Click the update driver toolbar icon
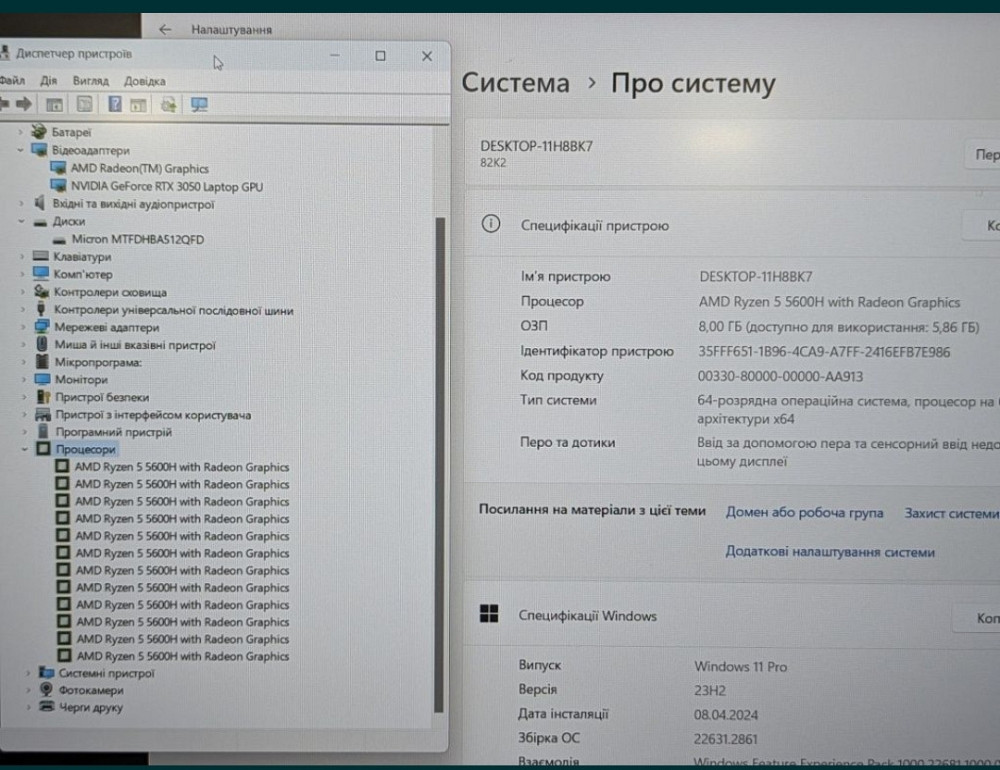This screenshot has width=1000, height=770. [168, 104]
